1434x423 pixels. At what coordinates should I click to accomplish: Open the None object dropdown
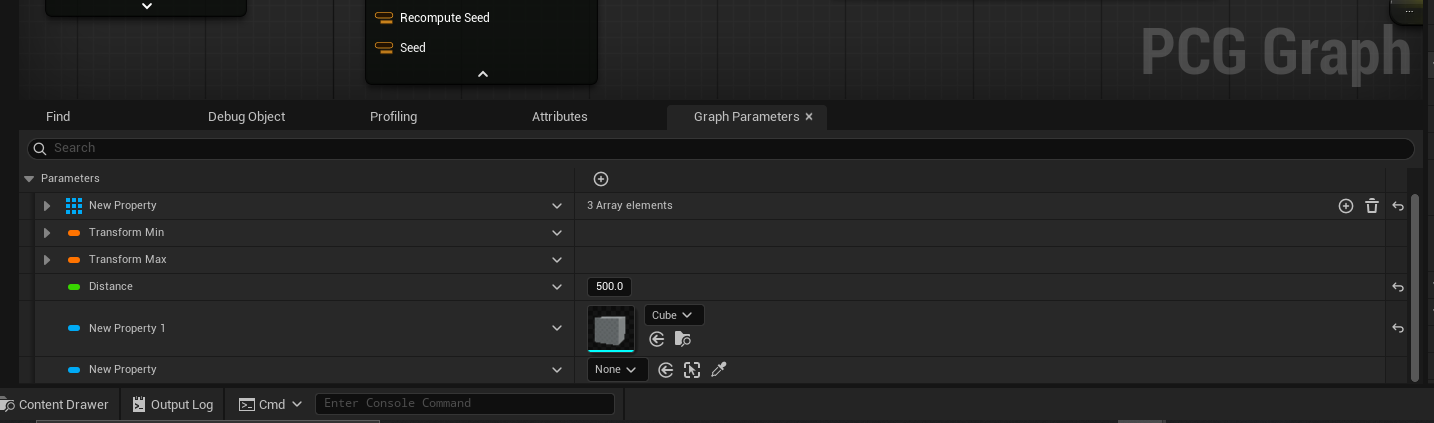click(617, 370)
